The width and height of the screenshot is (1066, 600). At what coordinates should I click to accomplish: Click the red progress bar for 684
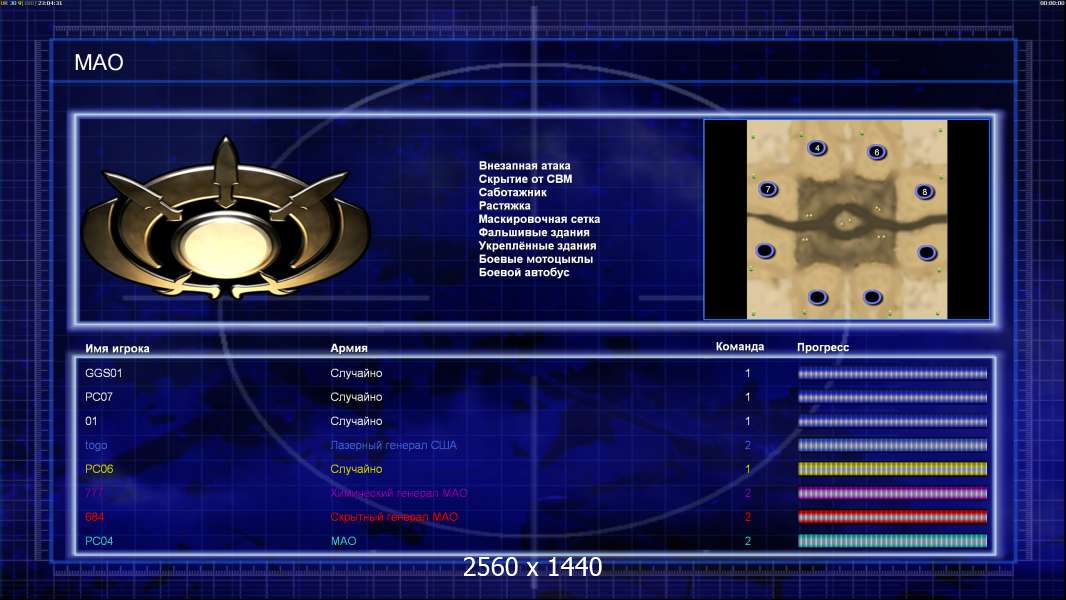[893, 517]
